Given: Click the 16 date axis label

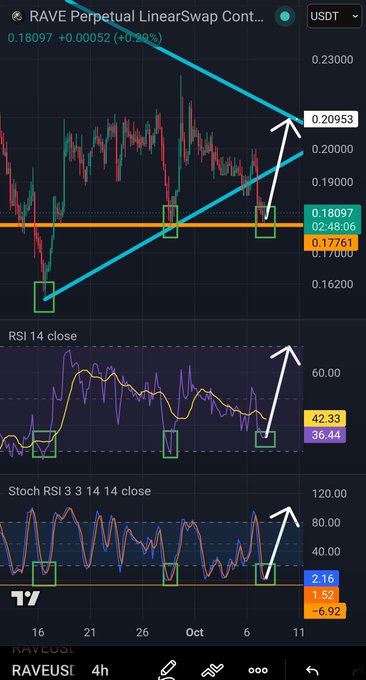Looking at the screenshot, I should point(38,632).
